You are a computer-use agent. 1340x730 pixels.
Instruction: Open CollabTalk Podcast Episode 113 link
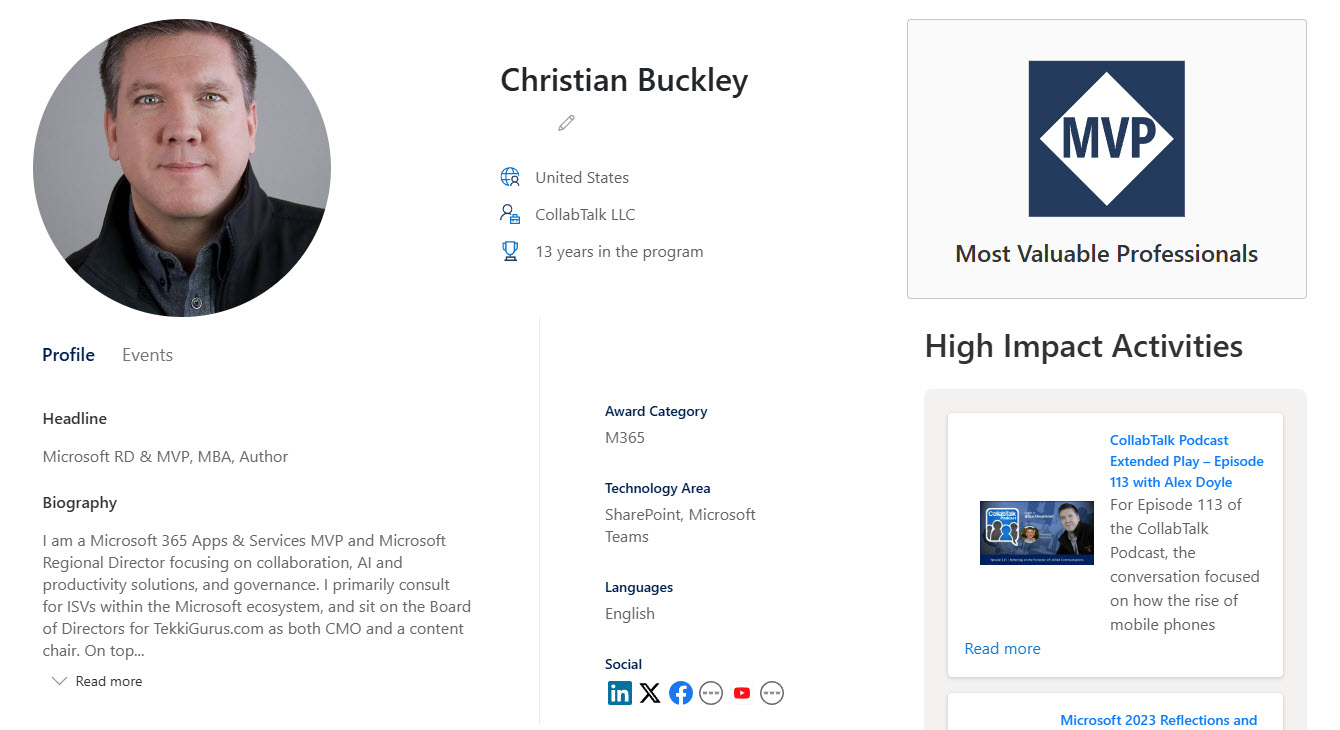click(1186, 460)
